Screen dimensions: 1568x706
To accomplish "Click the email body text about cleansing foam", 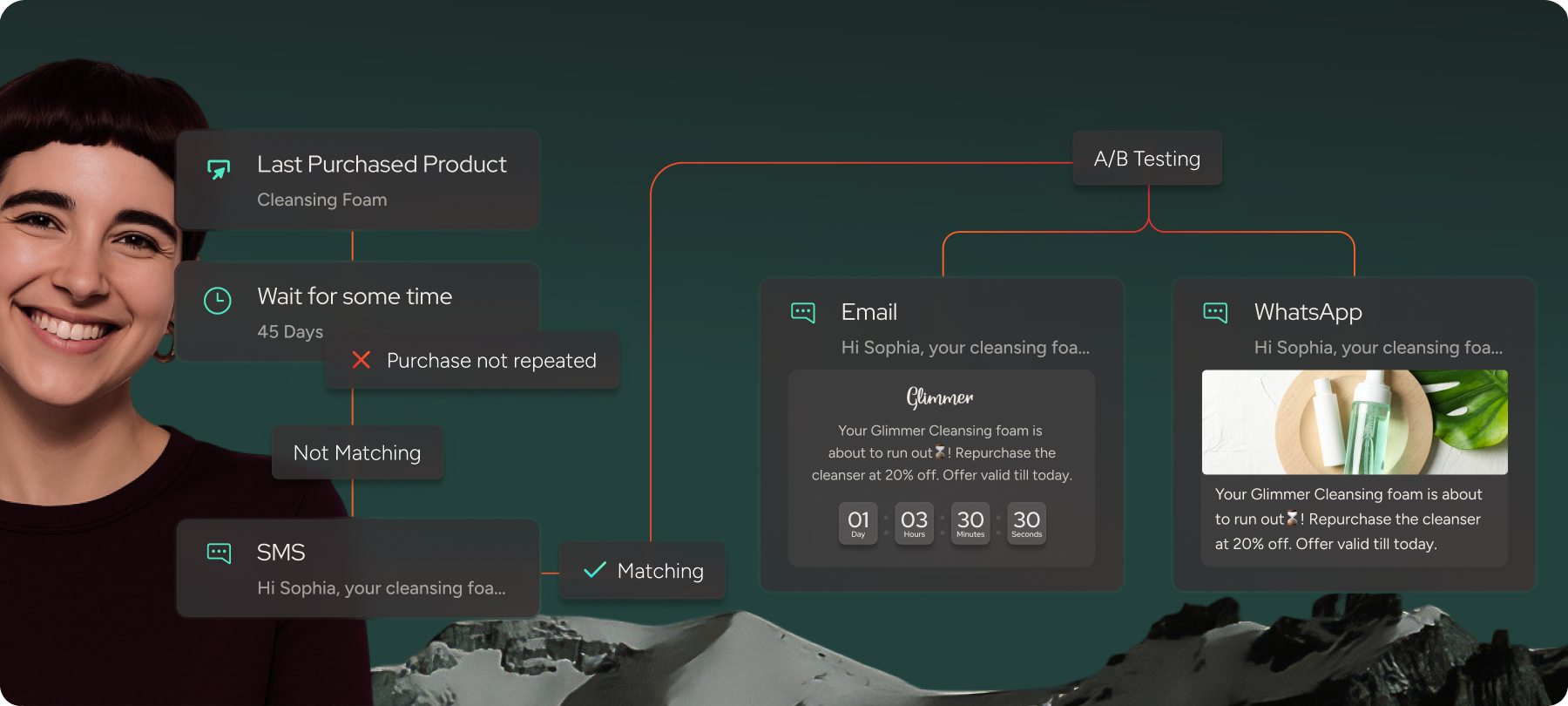I will pyautogui.click(x=942, y=452).
